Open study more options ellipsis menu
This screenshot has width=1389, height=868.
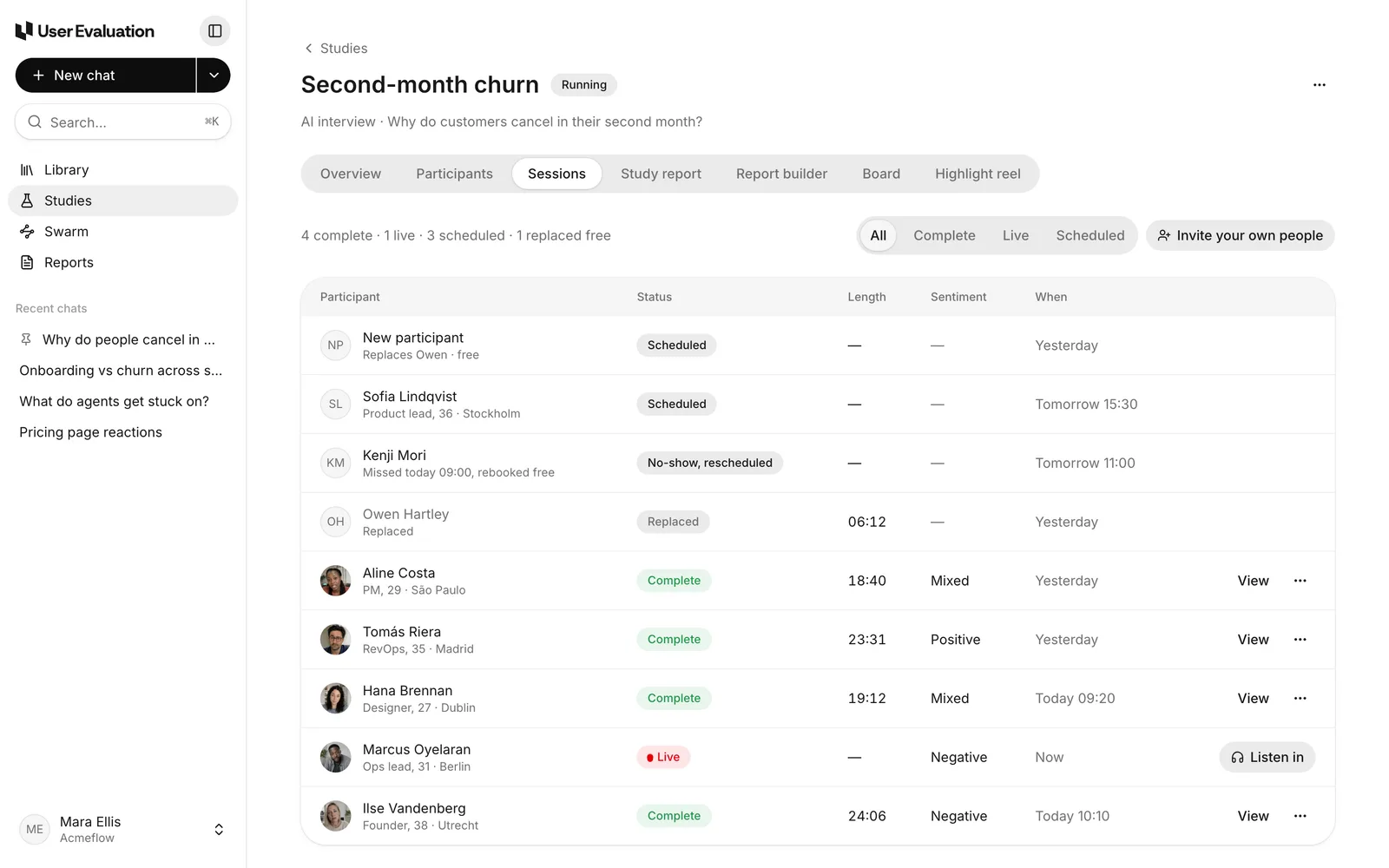click(1320, 85)
